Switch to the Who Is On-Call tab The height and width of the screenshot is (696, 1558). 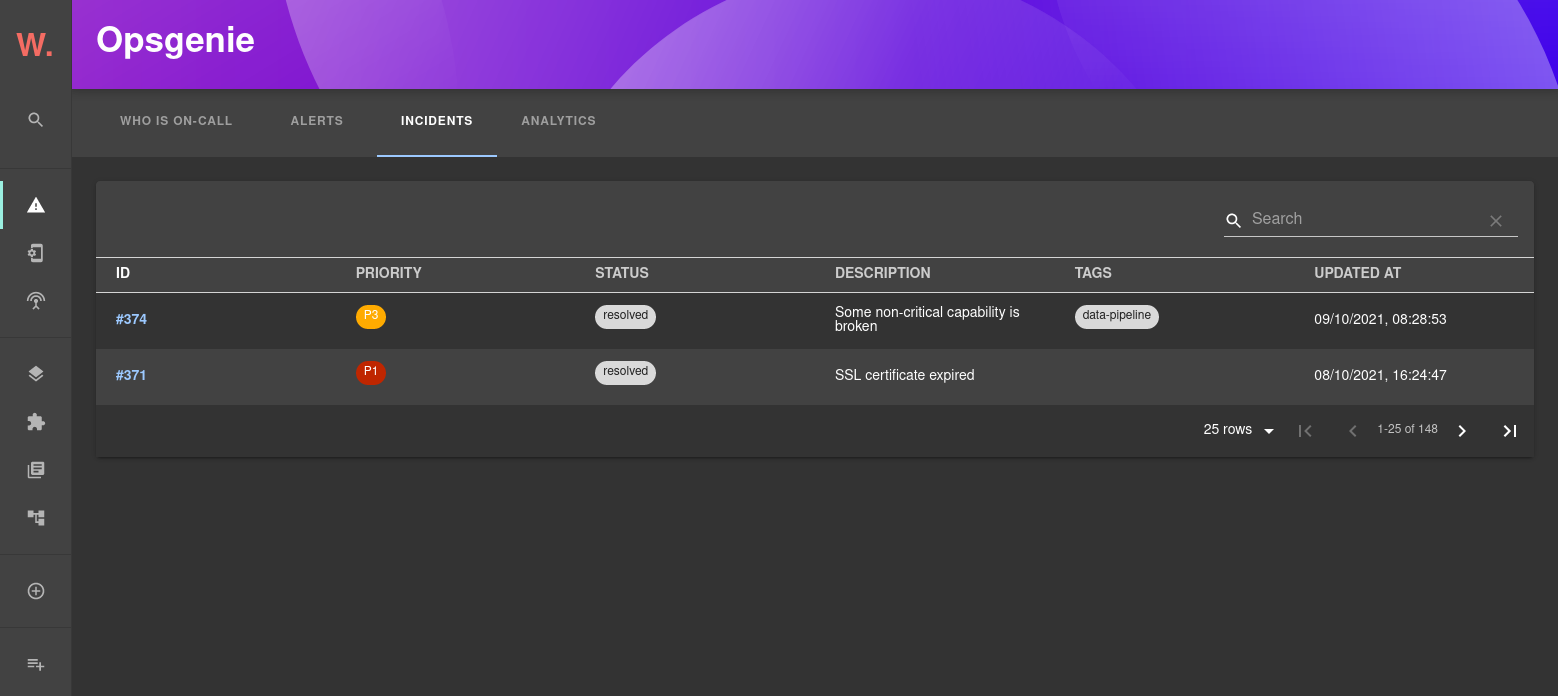pyautogui.click(x=176, y=121)
